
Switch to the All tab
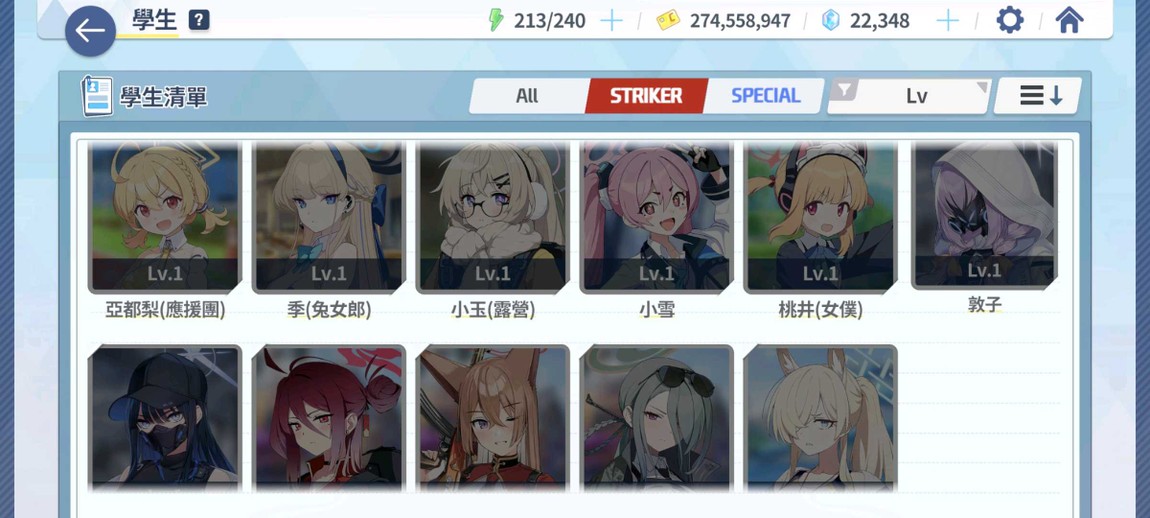tap(527, 96)
